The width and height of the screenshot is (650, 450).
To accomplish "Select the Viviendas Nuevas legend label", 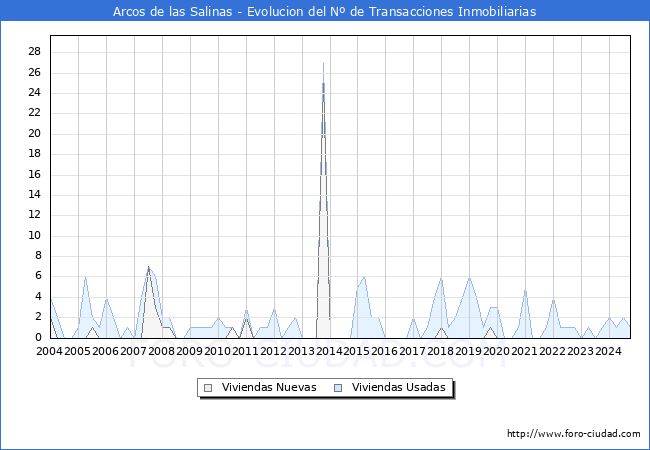I will point(269,387).
